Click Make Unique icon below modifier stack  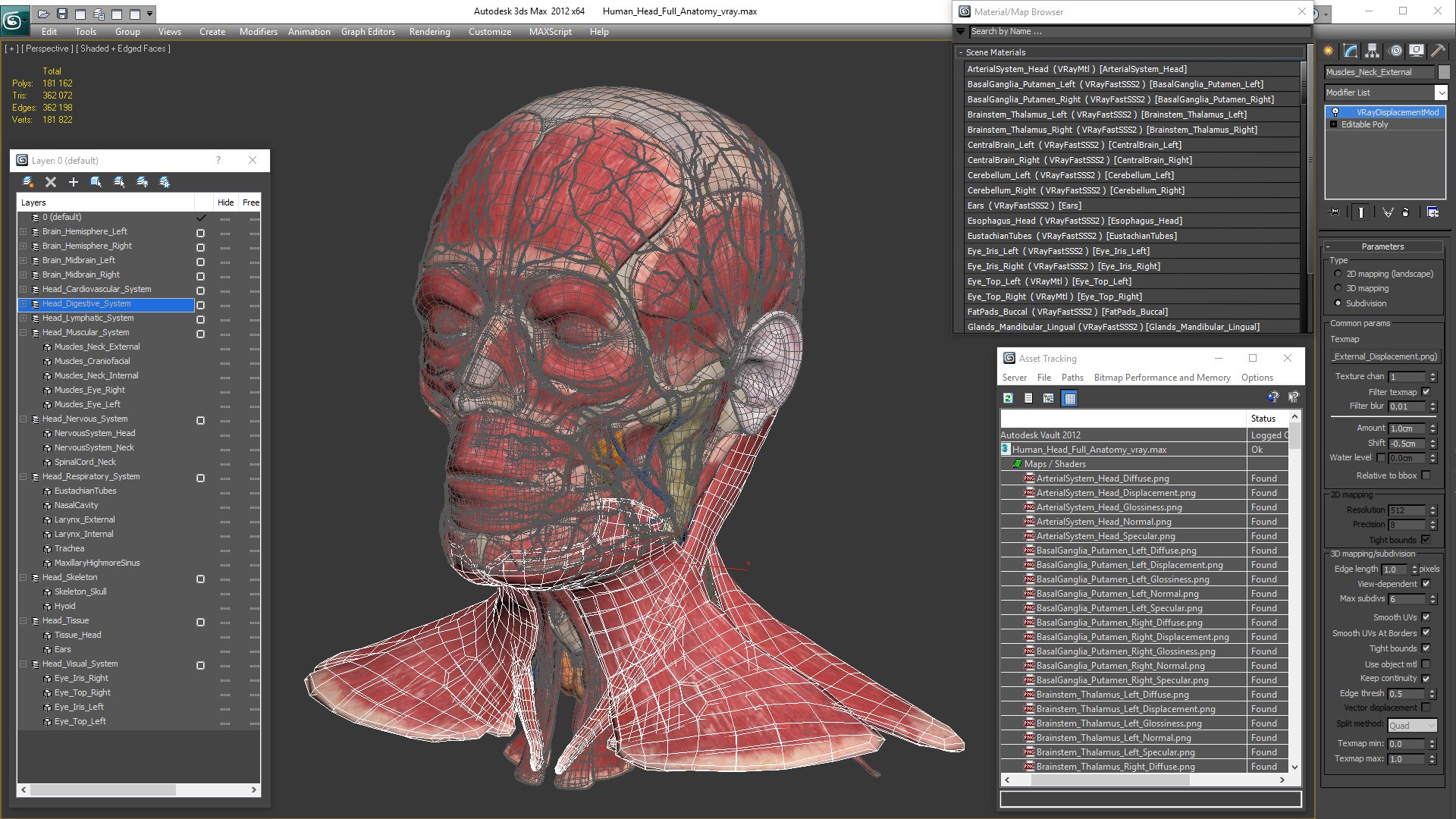pos(1388,212)
